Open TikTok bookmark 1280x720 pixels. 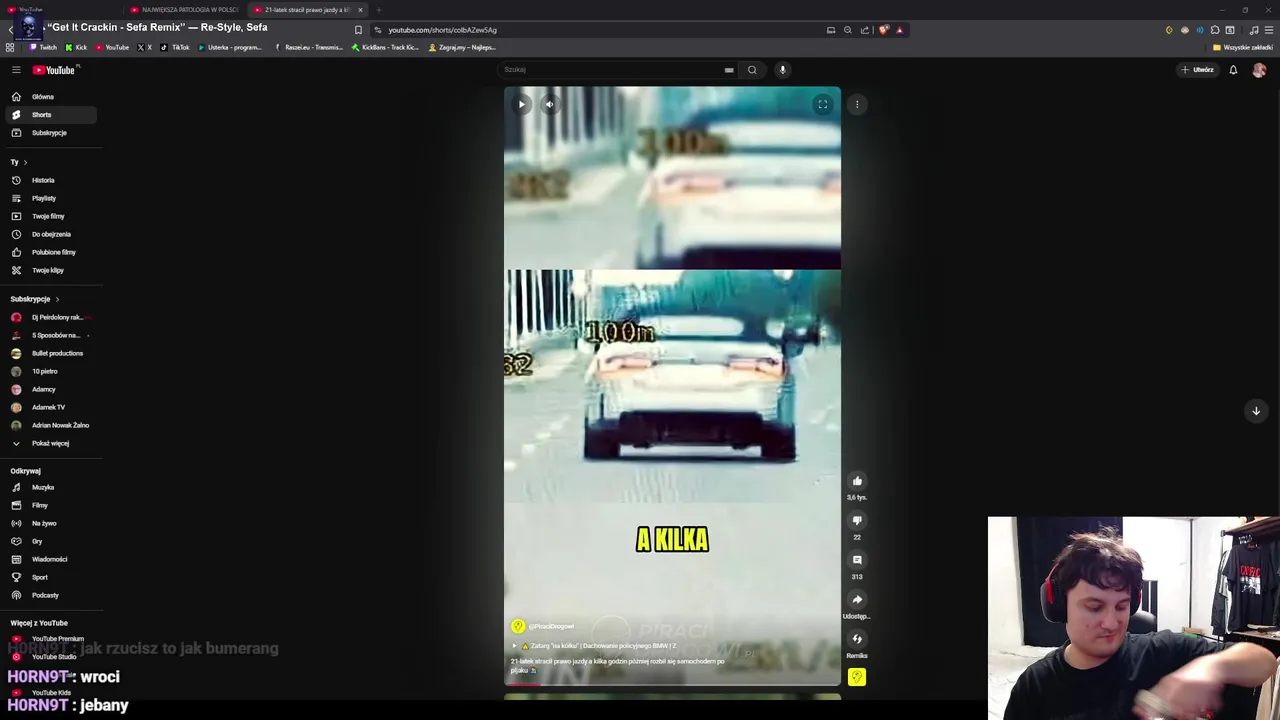tap(175, 47)
